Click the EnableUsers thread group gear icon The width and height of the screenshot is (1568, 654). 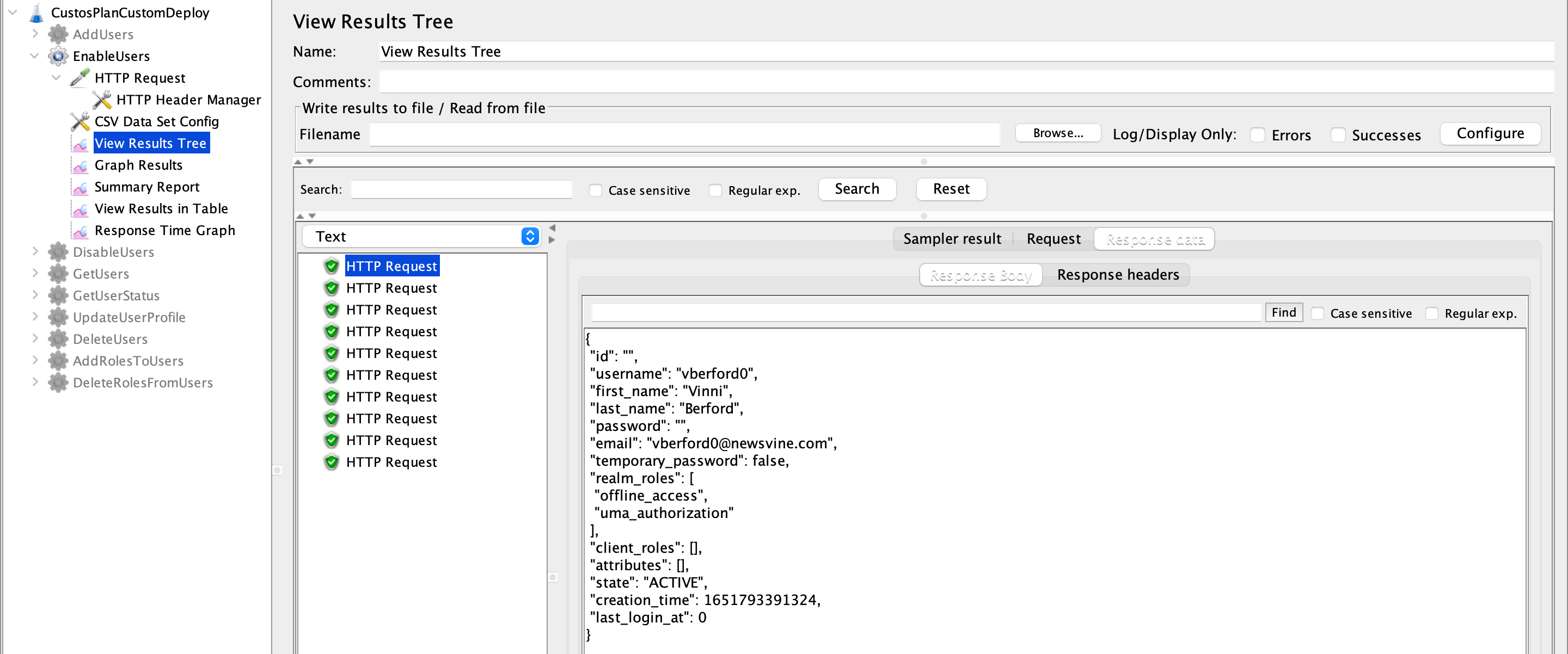click(x=58, y=56)
